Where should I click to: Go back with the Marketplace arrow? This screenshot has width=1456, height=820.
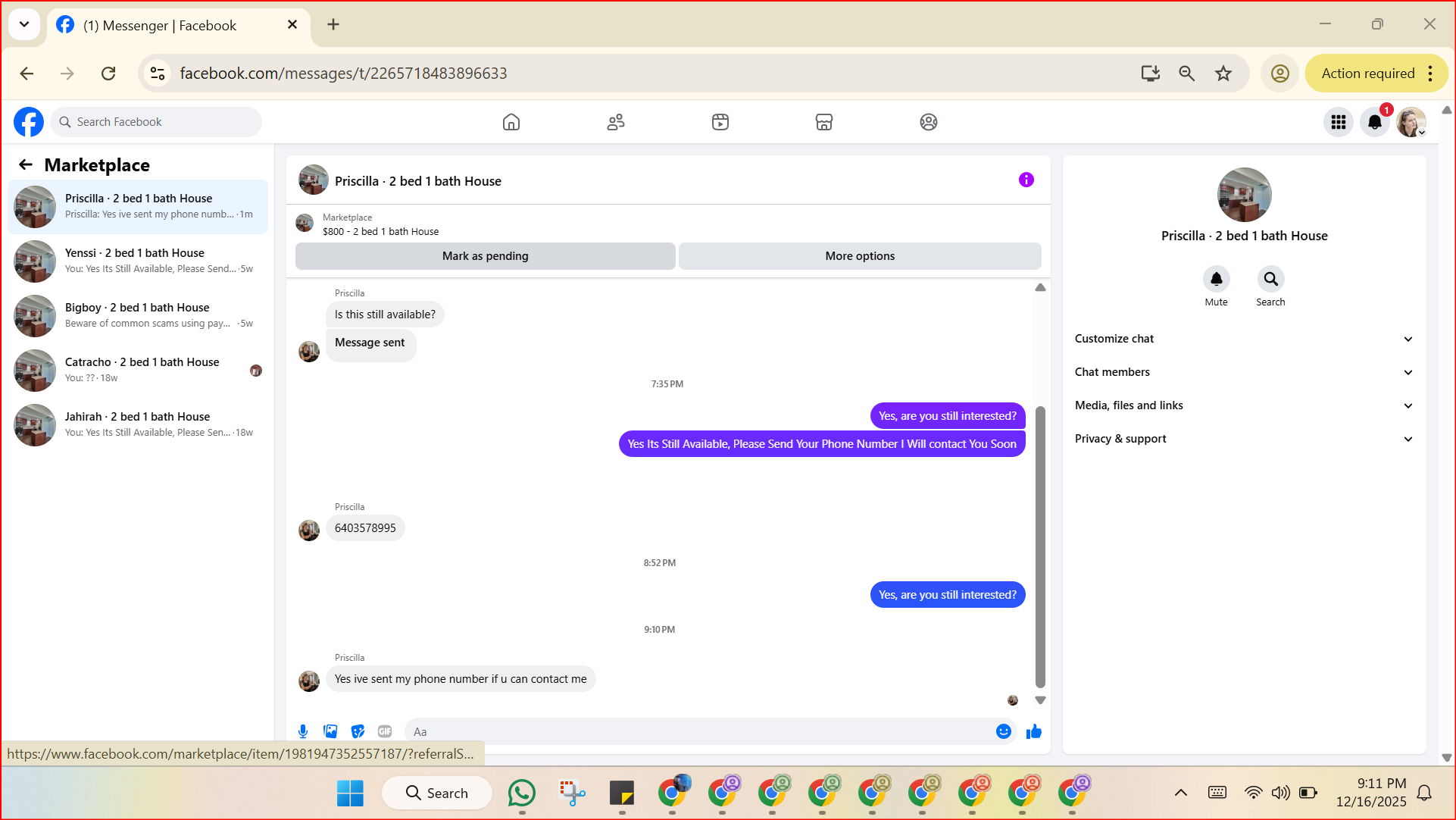26,165
